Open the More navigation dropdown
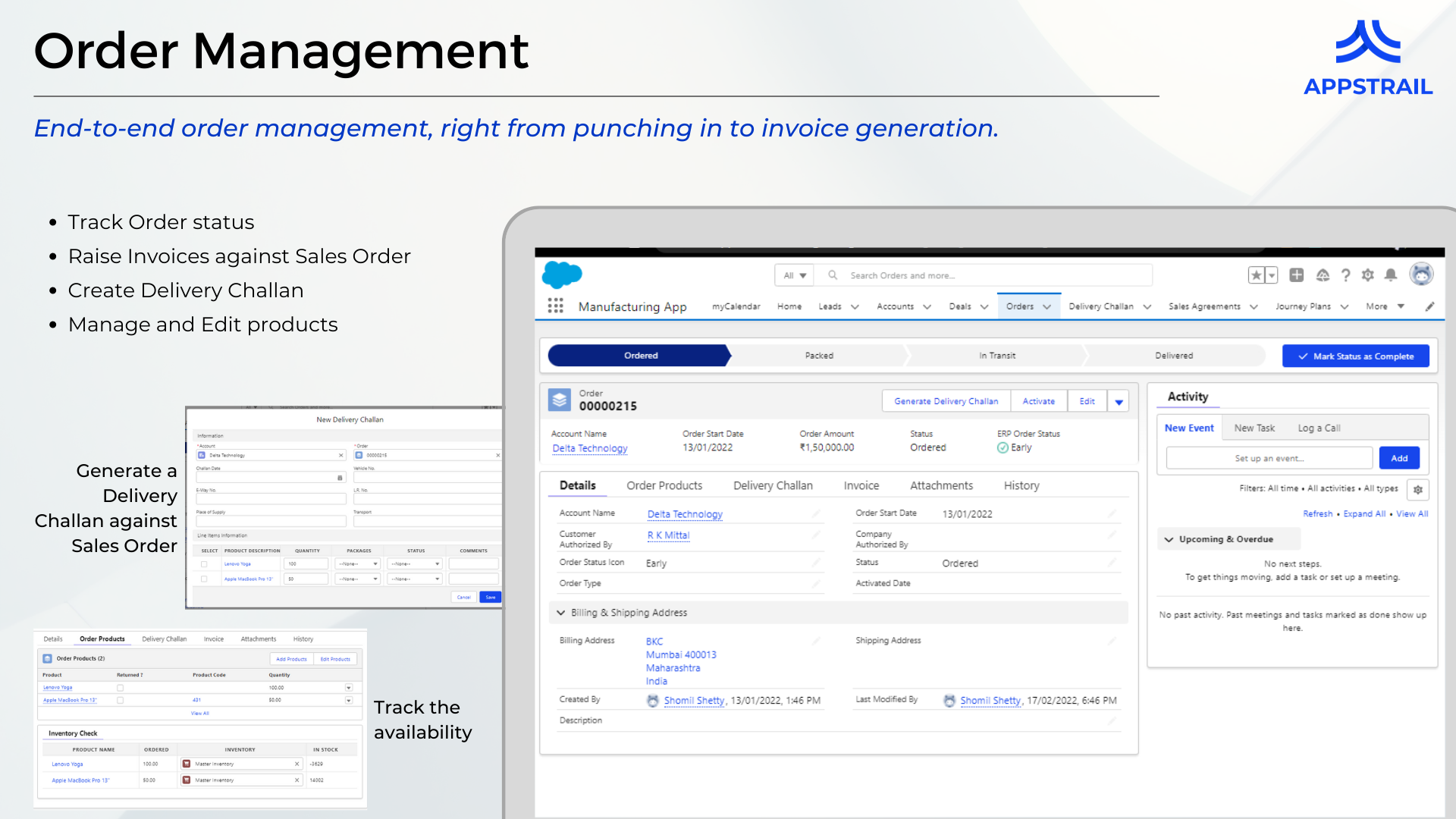This screenshot has height=819, width=1456. [1385, 306]
